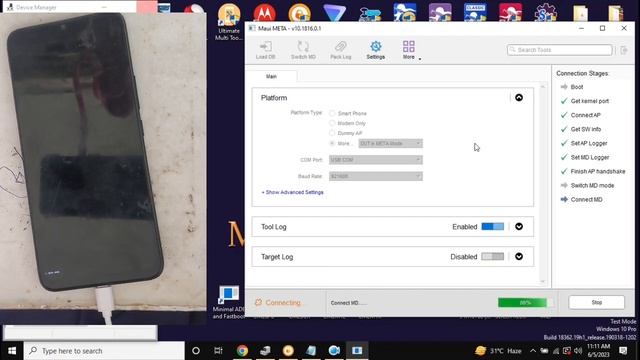Open the Baud Rate dropdown
640x360 pixels.
tap(376, 176)
